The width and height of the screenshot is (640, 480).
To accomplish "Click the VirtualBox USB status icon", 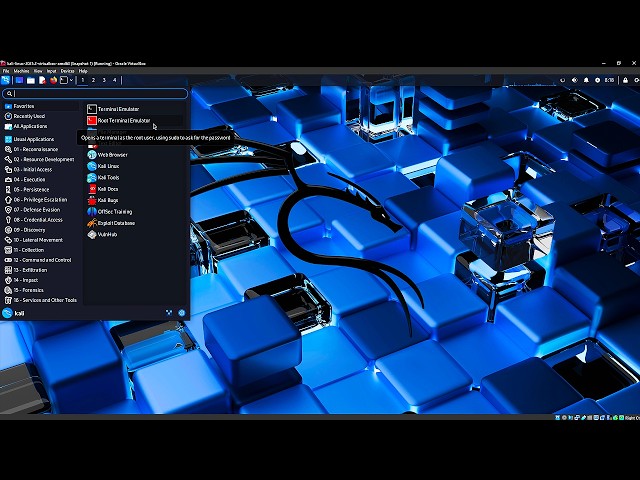I will point(583,418).
